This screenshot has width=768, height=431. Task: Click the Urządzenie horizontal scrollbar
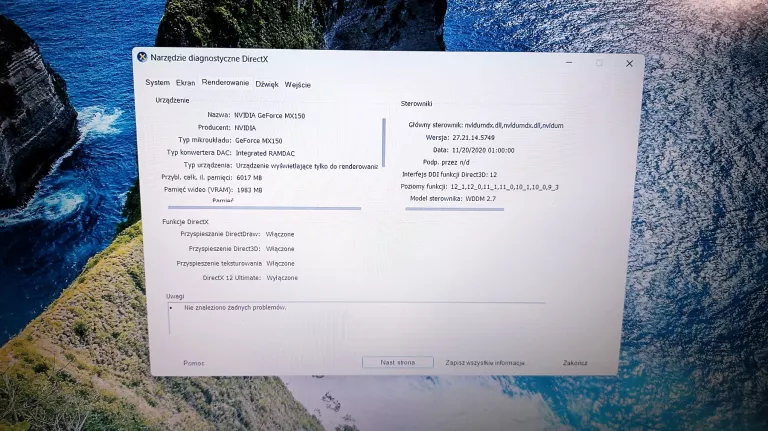(x=264, y=208)
